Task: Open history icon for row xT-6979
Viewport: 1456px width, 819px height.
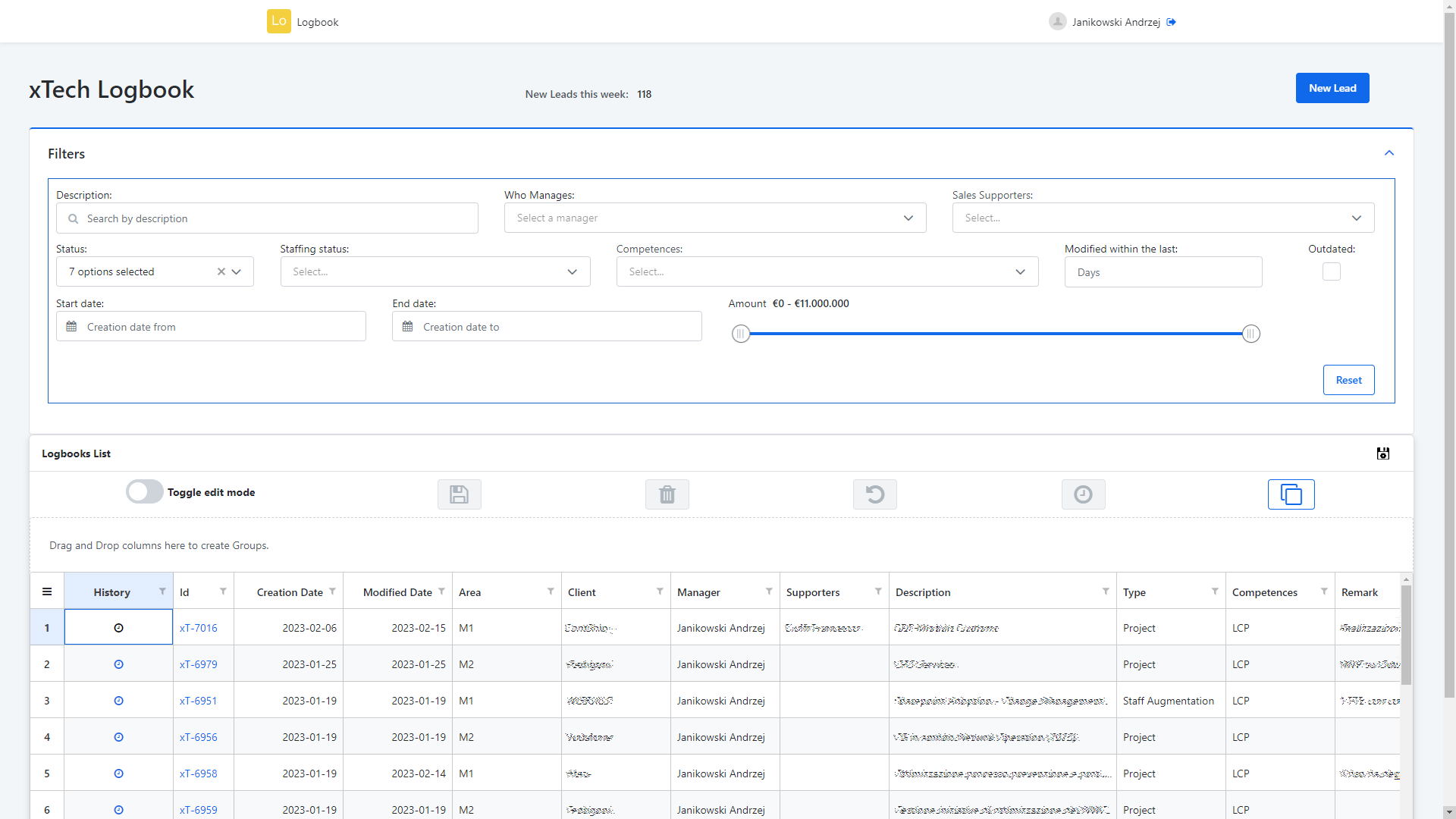Action: coord(118,664)
